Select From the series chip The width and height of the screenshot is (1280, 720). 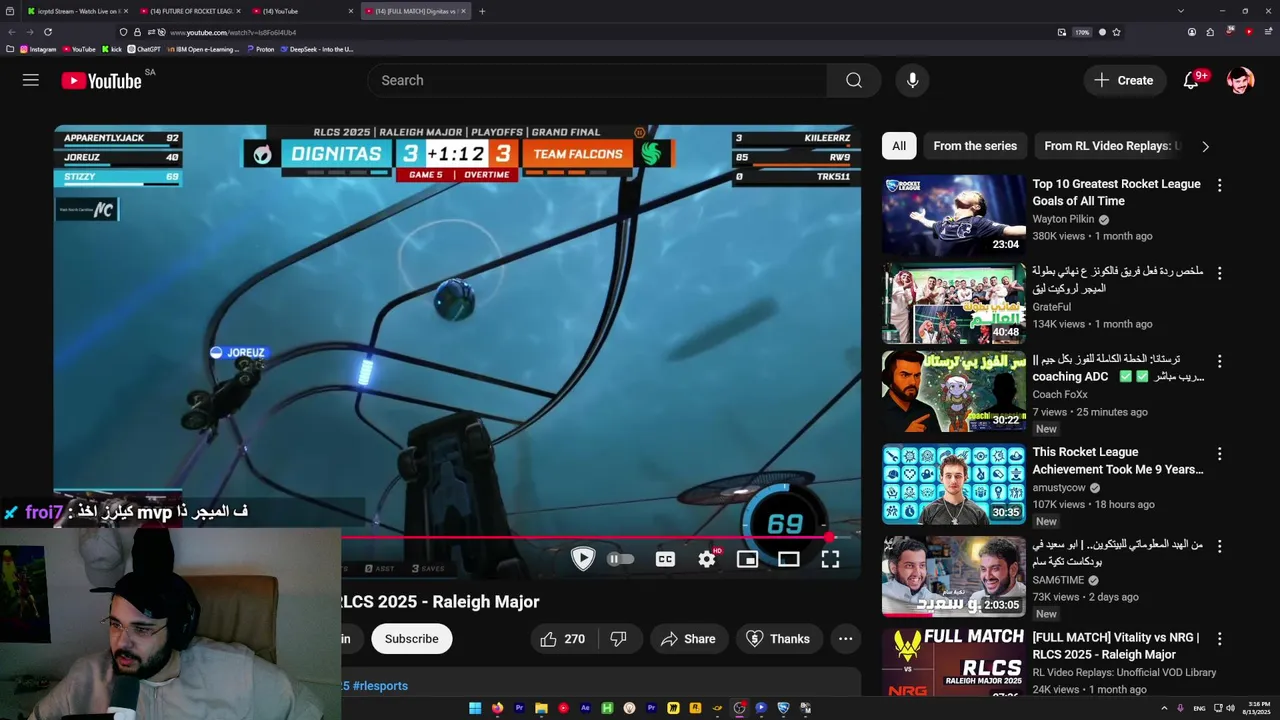975,146
